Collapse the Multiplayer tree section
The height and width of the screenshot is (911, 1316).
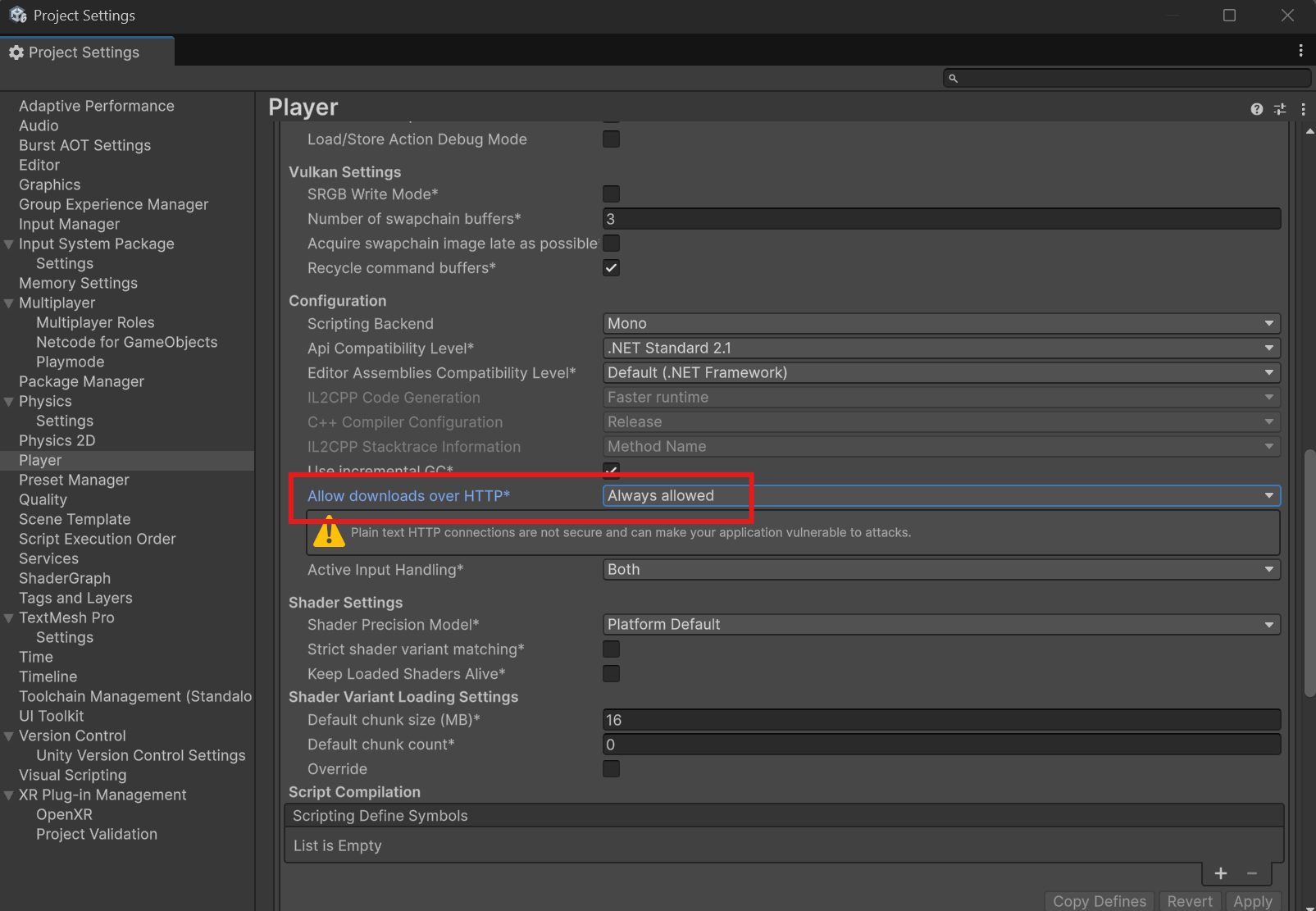pyautogui.click(x=9, y=303)
